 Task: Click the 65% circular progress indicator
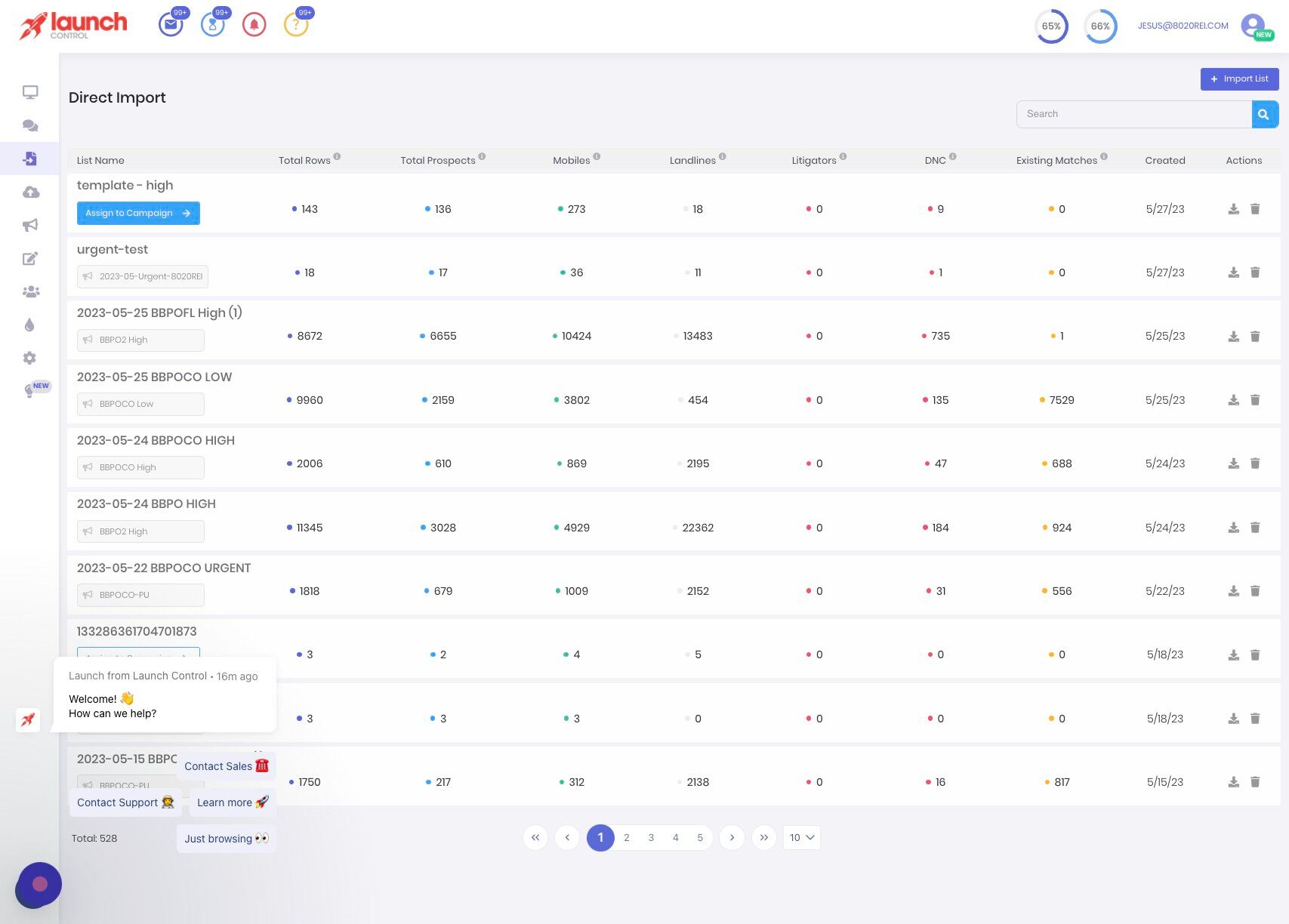click(1050, 26)
